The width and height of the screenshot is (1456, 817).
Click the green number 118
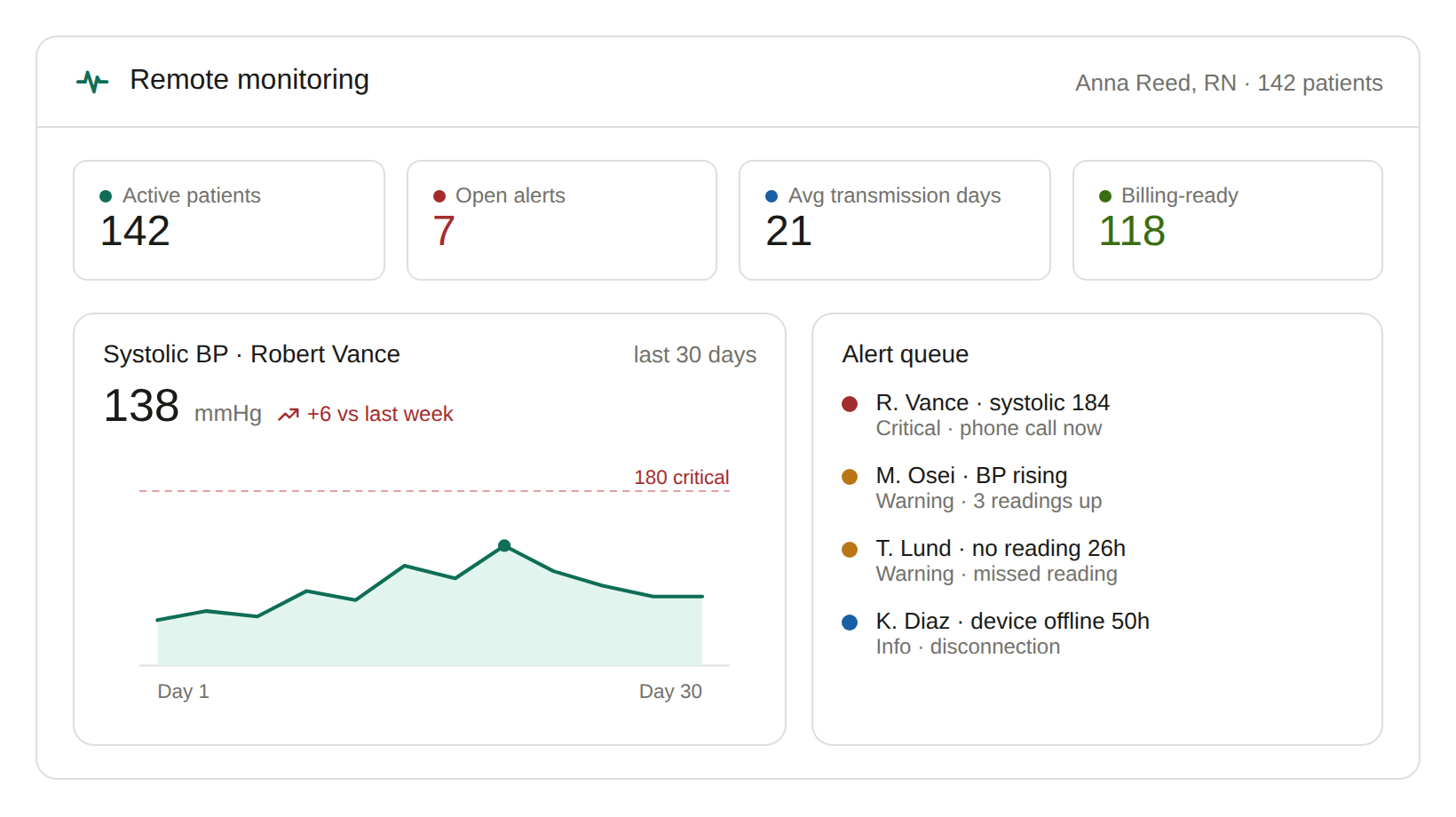(1132, 232)
